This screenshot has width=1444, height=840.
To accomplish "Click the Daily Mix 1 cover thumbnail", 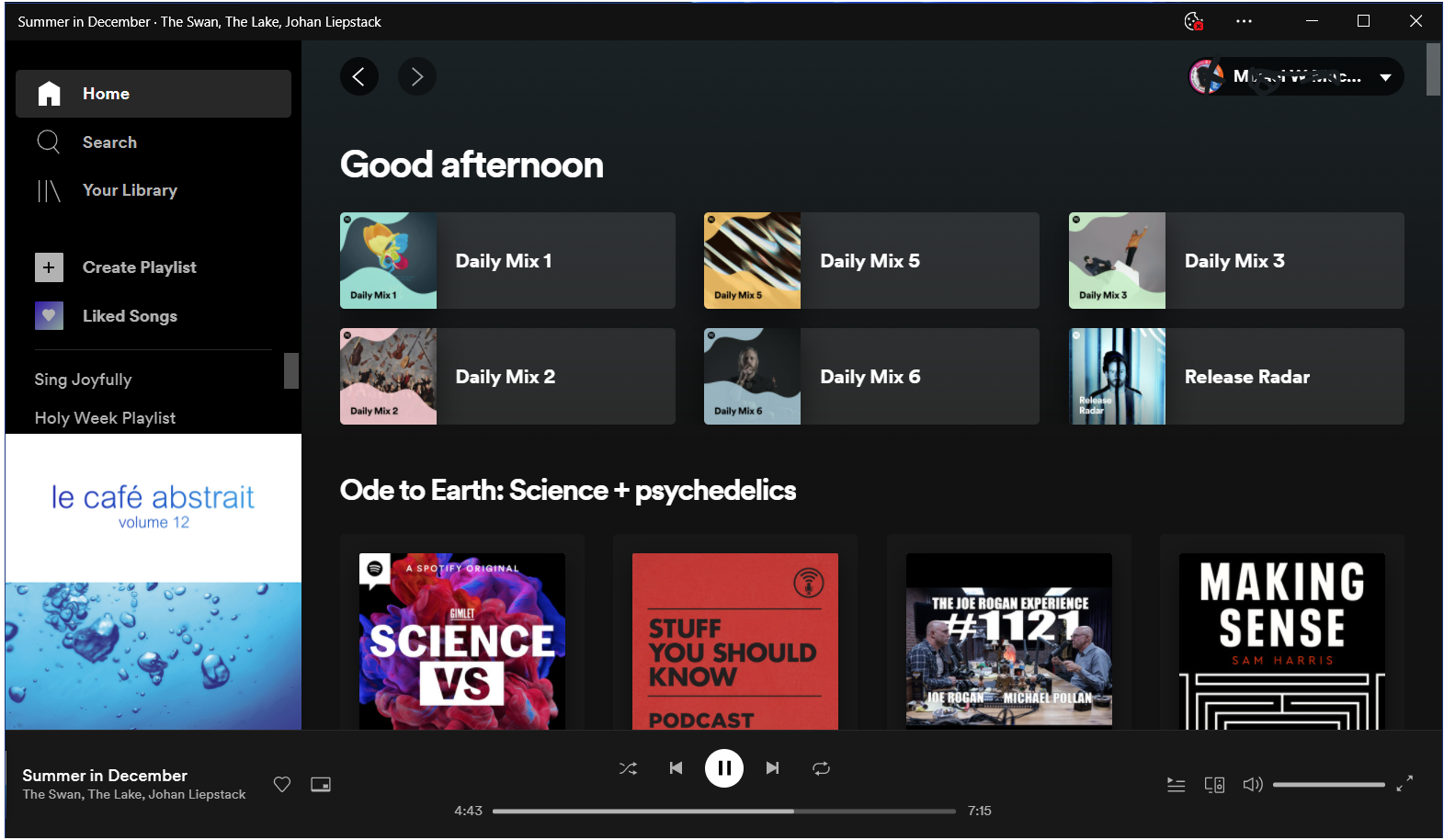I will coord(388,261).
